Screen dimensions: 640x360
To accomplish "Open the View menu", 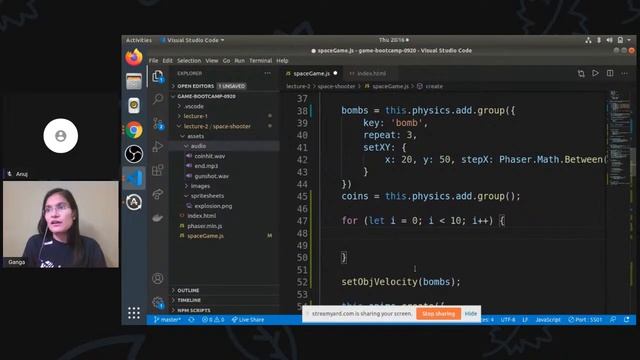I will coord(211,60).
